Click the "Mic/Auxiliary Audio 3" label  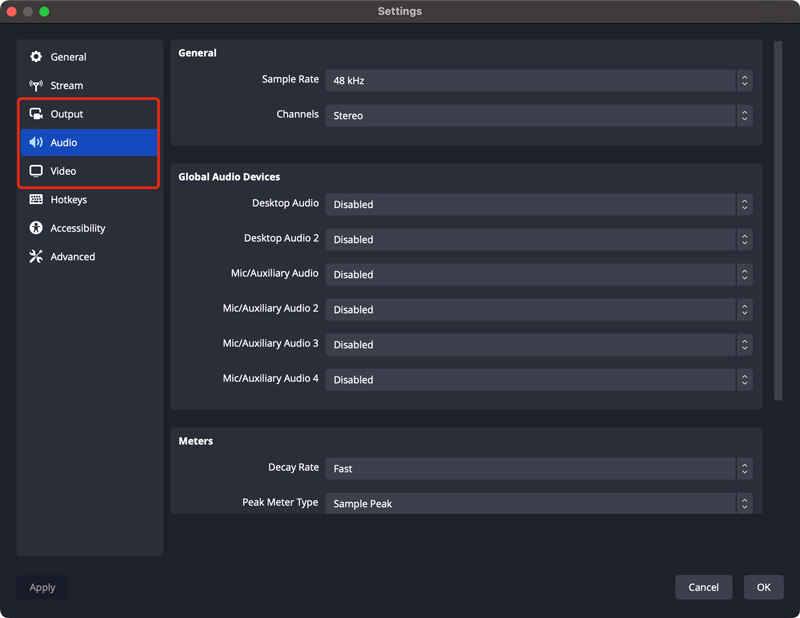click(270, 343)
